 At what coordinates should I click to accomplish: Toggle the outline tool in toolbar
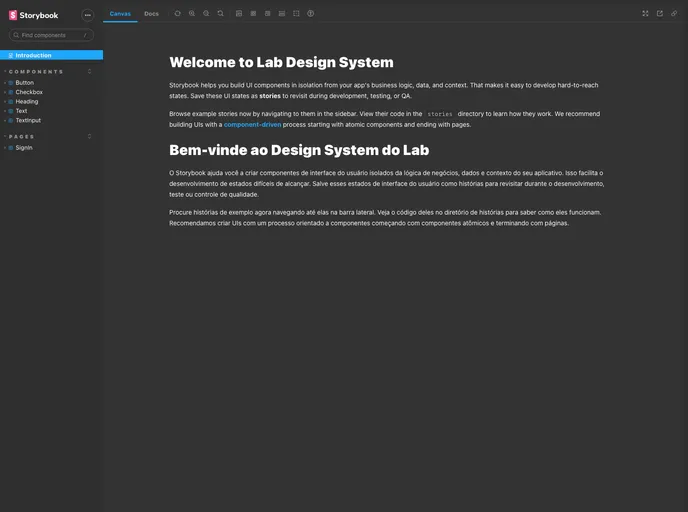(296, 14)
